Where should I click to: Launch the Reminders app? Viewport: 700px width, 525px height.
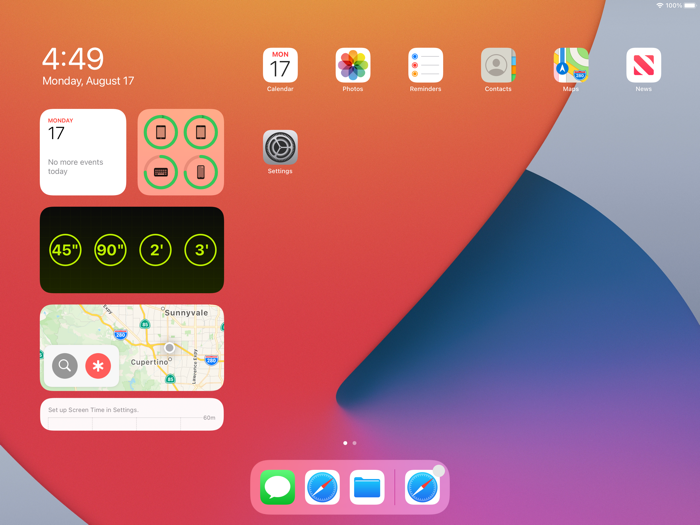(425, 65)
